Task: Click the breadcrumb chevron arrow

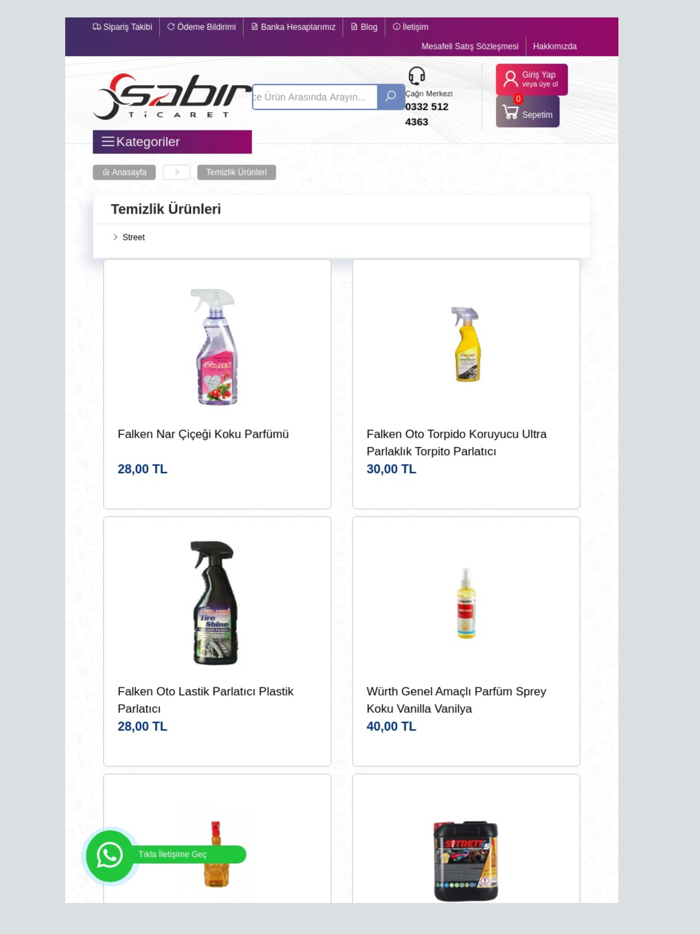Action: 176,172
